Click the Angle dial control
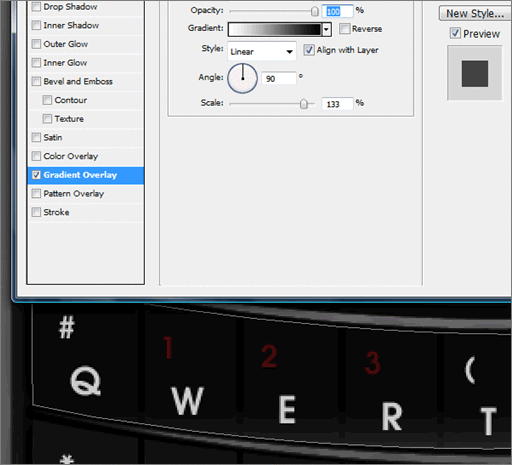 tap(242, 78)
